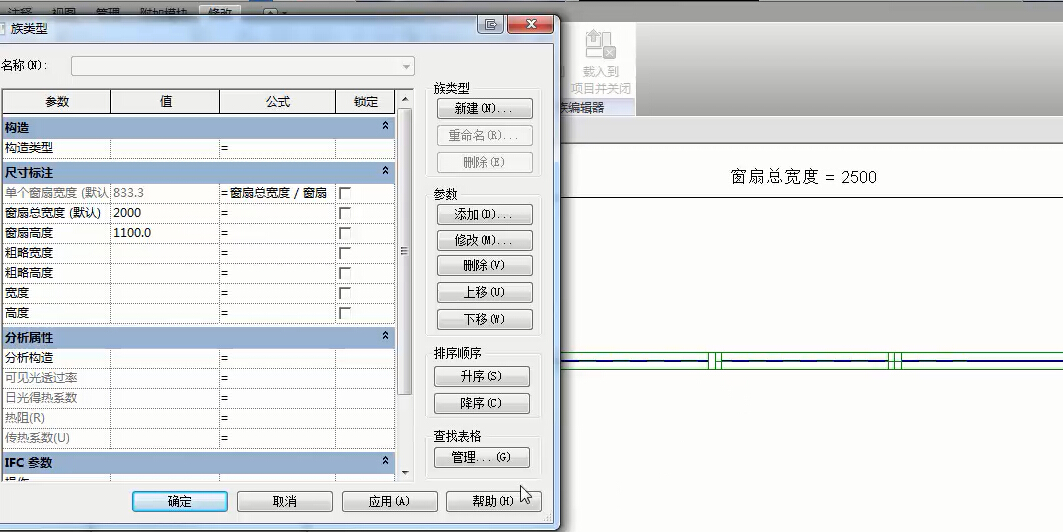This screenshot has height=532, width=1063.
Task: Confirm the dialog with 确定
Action: (180, 501)
